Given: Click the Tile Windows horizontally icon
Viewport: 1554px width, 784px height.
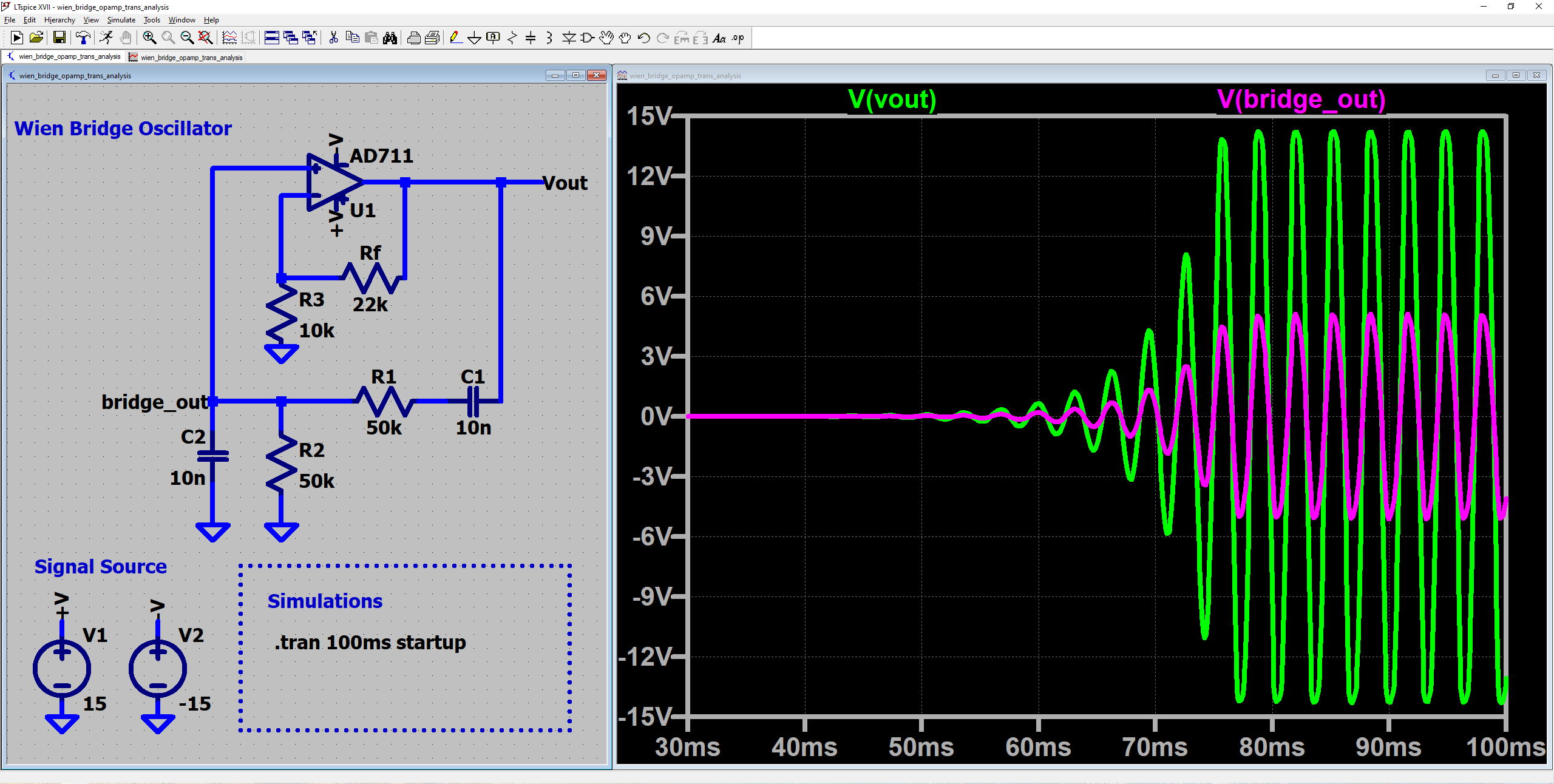Looking at the screenshot, I should pyautogui.click(x=272, y=38).
